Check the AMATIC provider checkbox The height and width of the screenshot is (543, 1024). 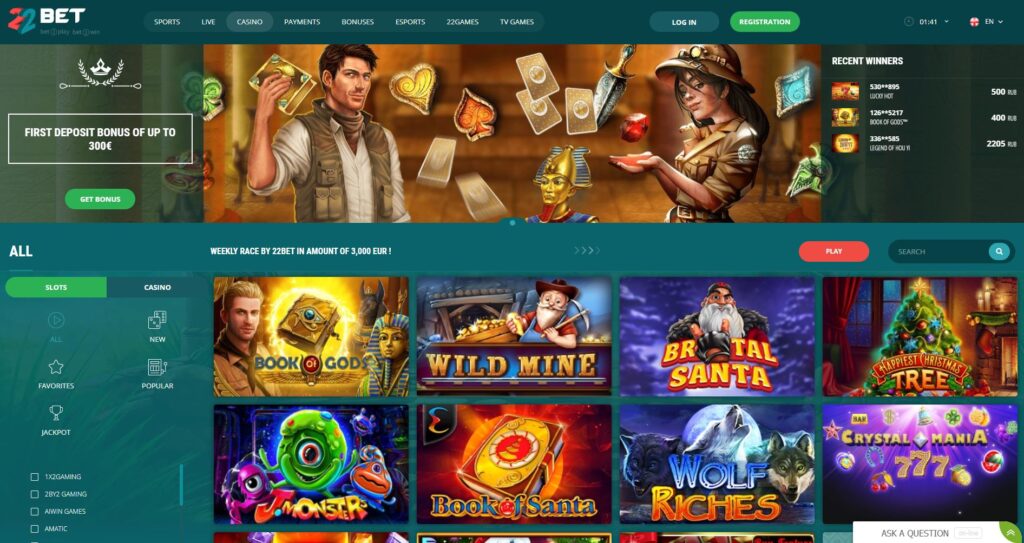35,529
